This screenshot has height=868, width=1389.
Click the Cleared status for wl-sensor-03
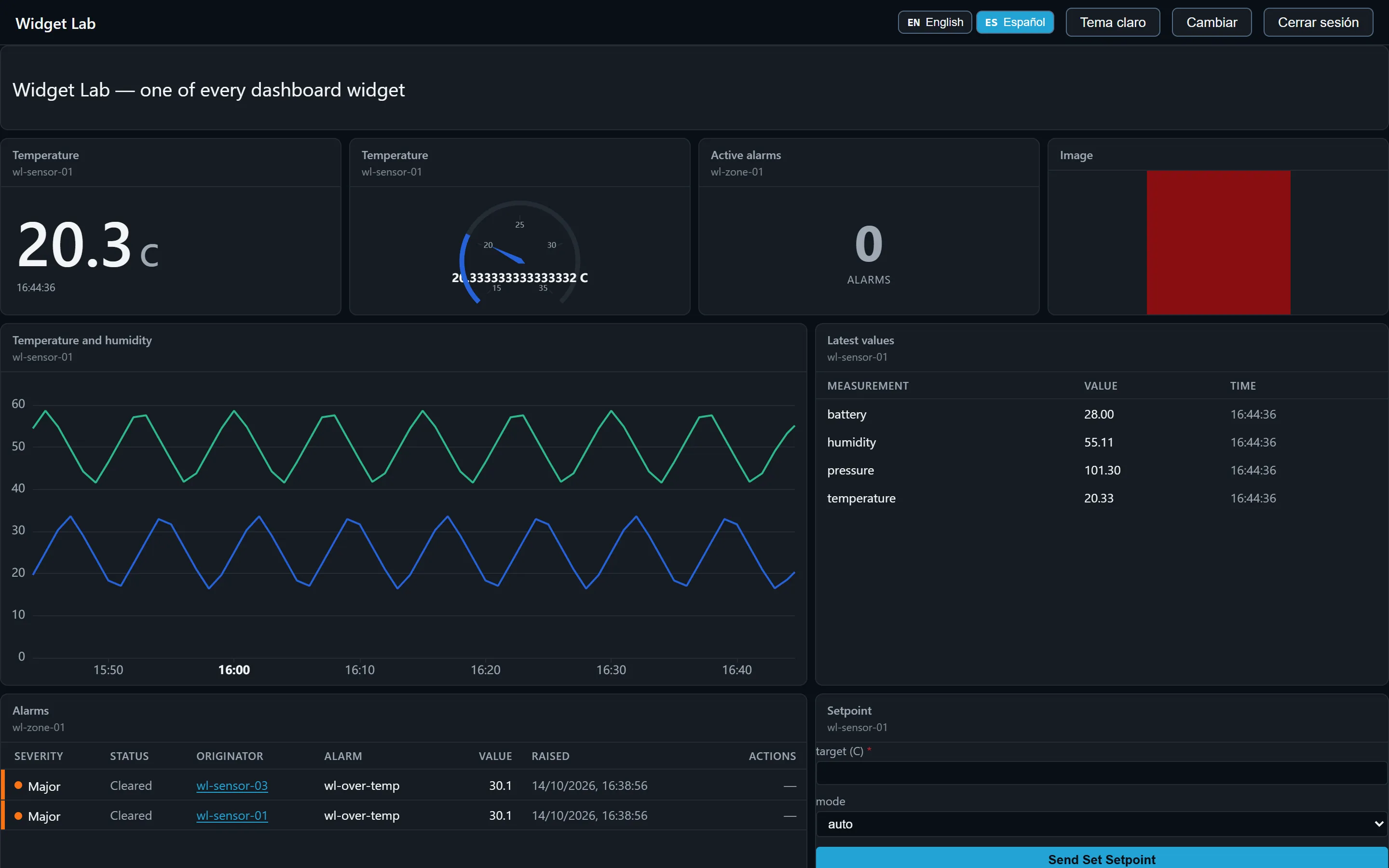tap(131, 786)
